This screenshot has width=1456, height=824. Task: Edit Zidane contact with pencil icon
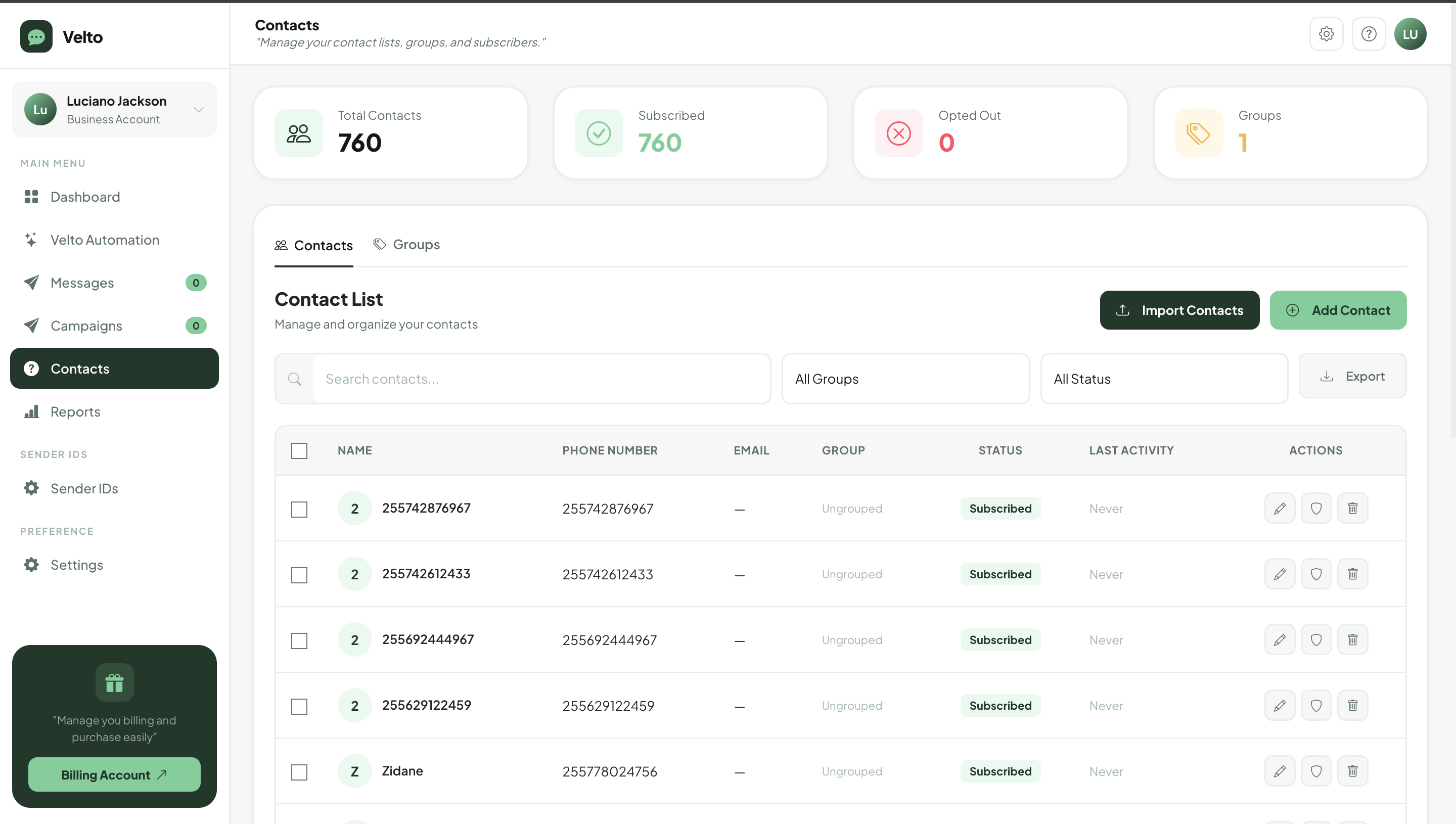click(1280, 771)
